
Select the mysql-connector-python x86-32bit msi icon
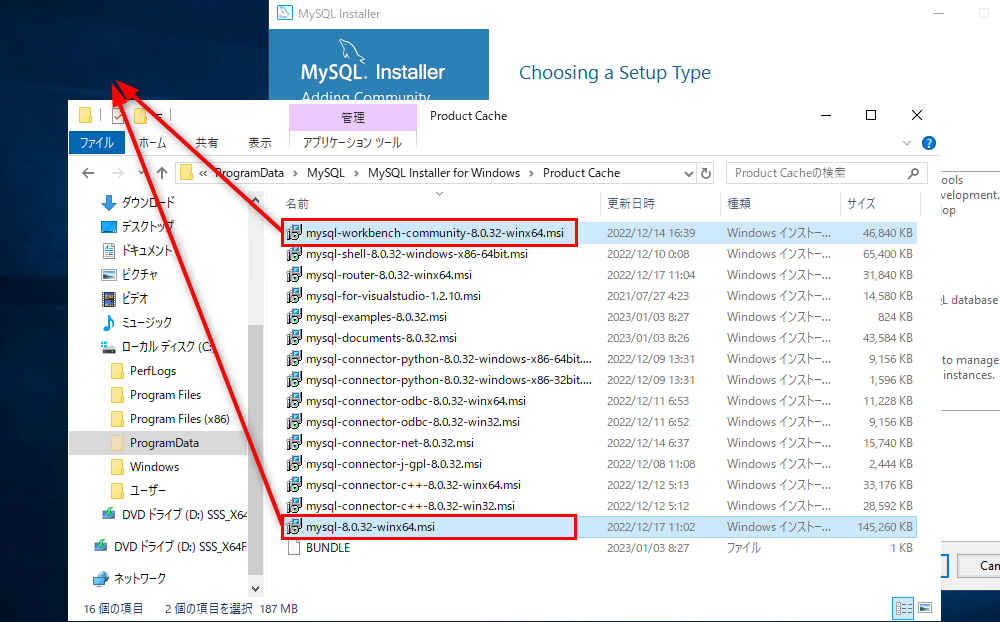(294, 380)
